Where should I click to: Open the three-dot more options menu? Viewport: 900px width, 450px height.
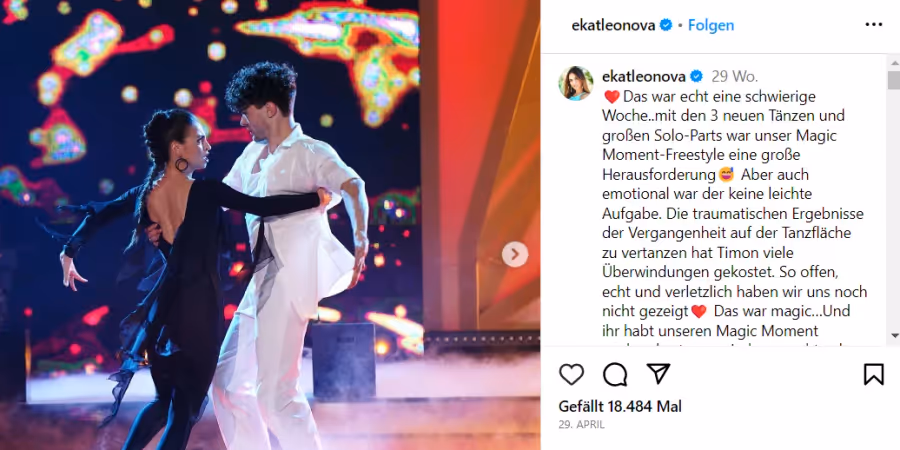click(874, 25)
